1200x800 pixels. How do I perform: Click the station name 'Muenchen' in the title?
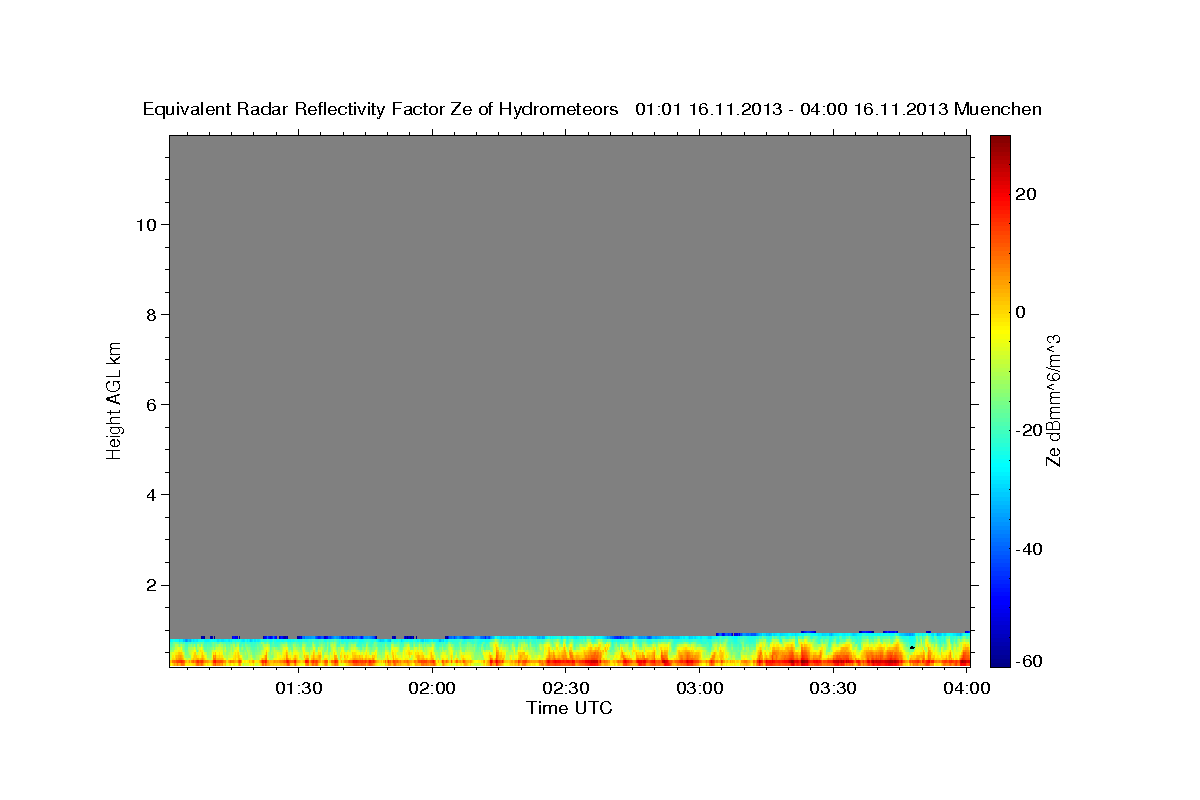tap(998, 110)
